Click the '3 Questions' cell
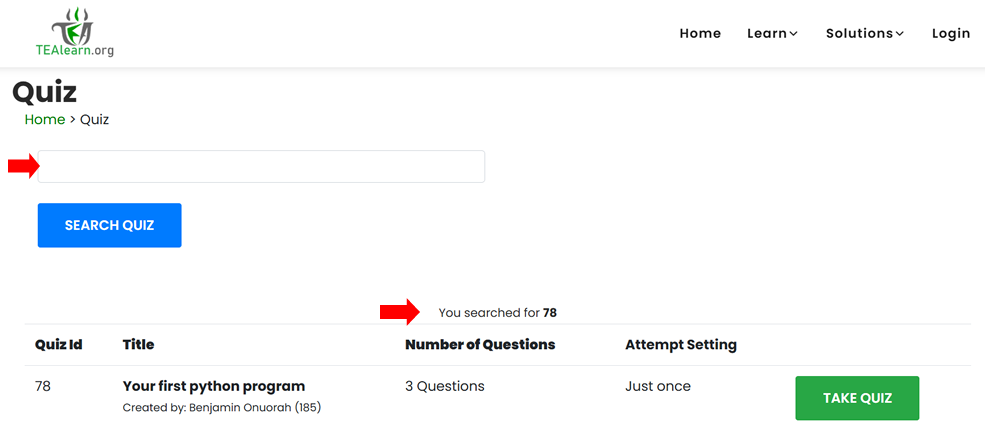The image size is (985, 428). pyautogui.click(x=444, y=386)
